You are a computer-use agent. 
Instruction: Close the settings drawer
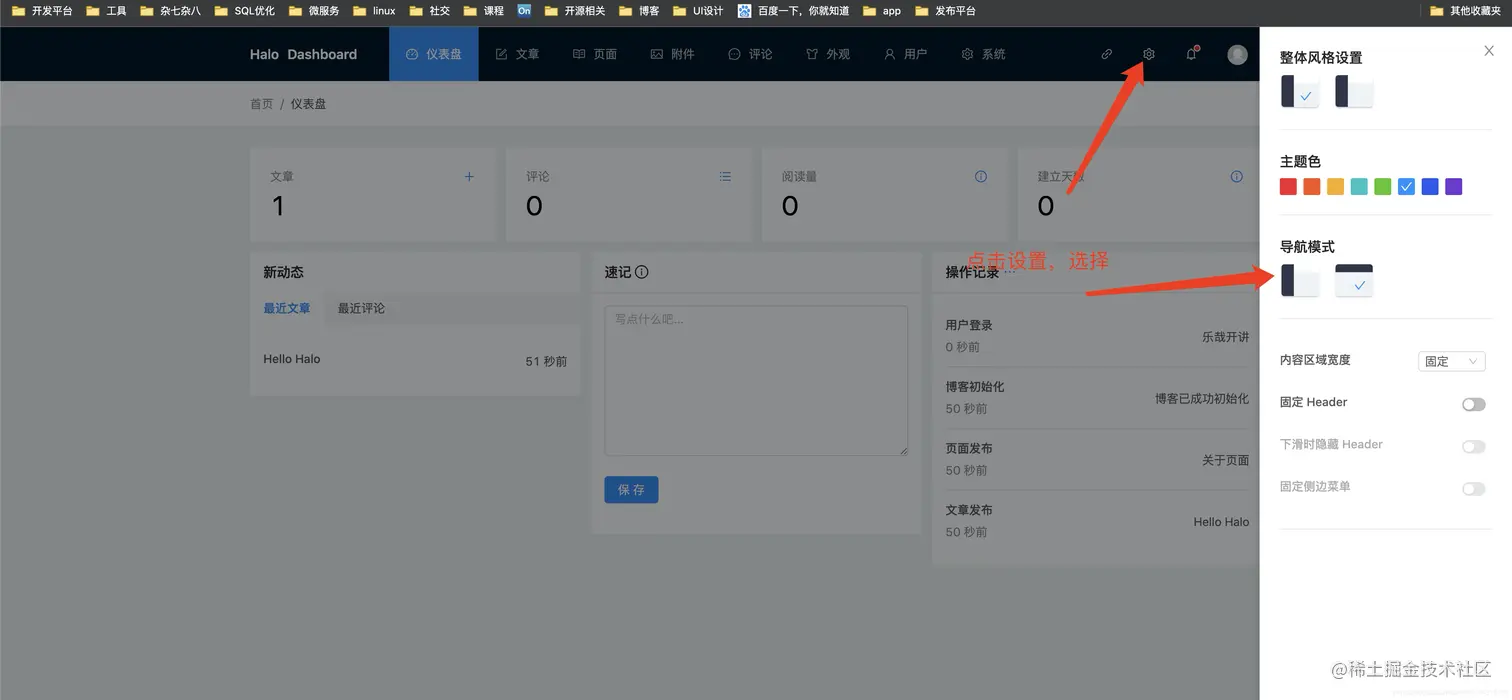(1489, 51)
